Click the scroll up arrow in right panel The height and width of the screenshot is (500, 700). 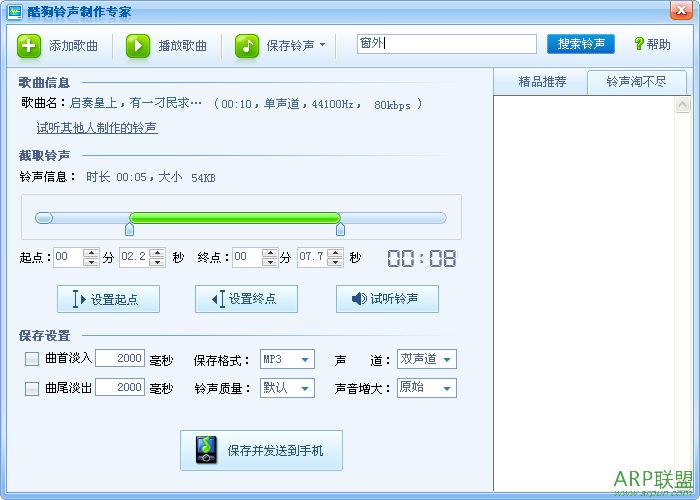683,105
